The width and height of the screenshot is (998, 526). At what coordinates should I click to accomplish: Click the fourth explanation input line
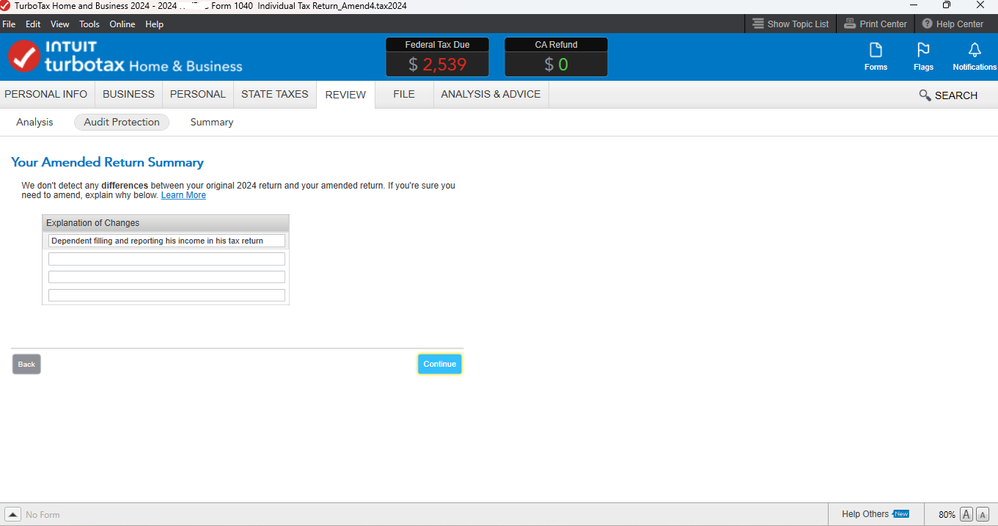pos(167,295)
